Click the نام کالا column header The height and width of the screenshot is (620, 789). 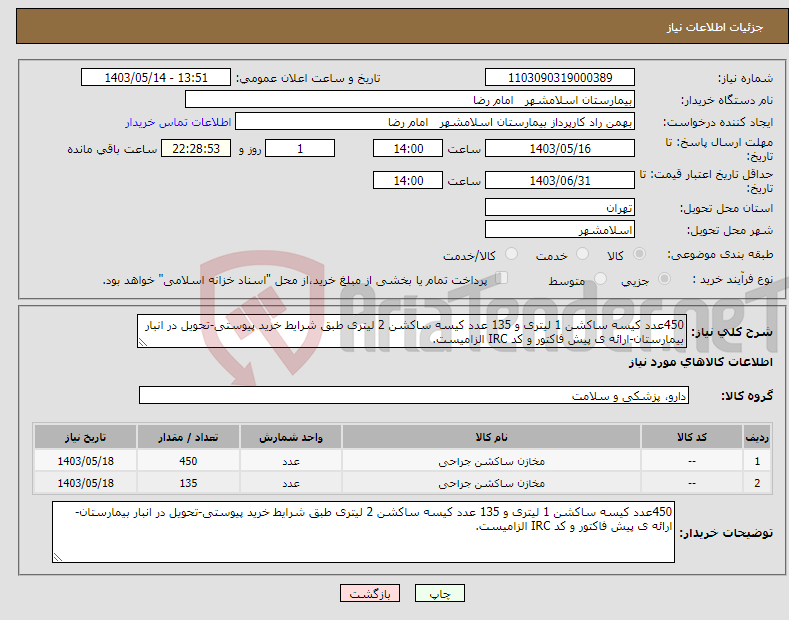point(491,437)
